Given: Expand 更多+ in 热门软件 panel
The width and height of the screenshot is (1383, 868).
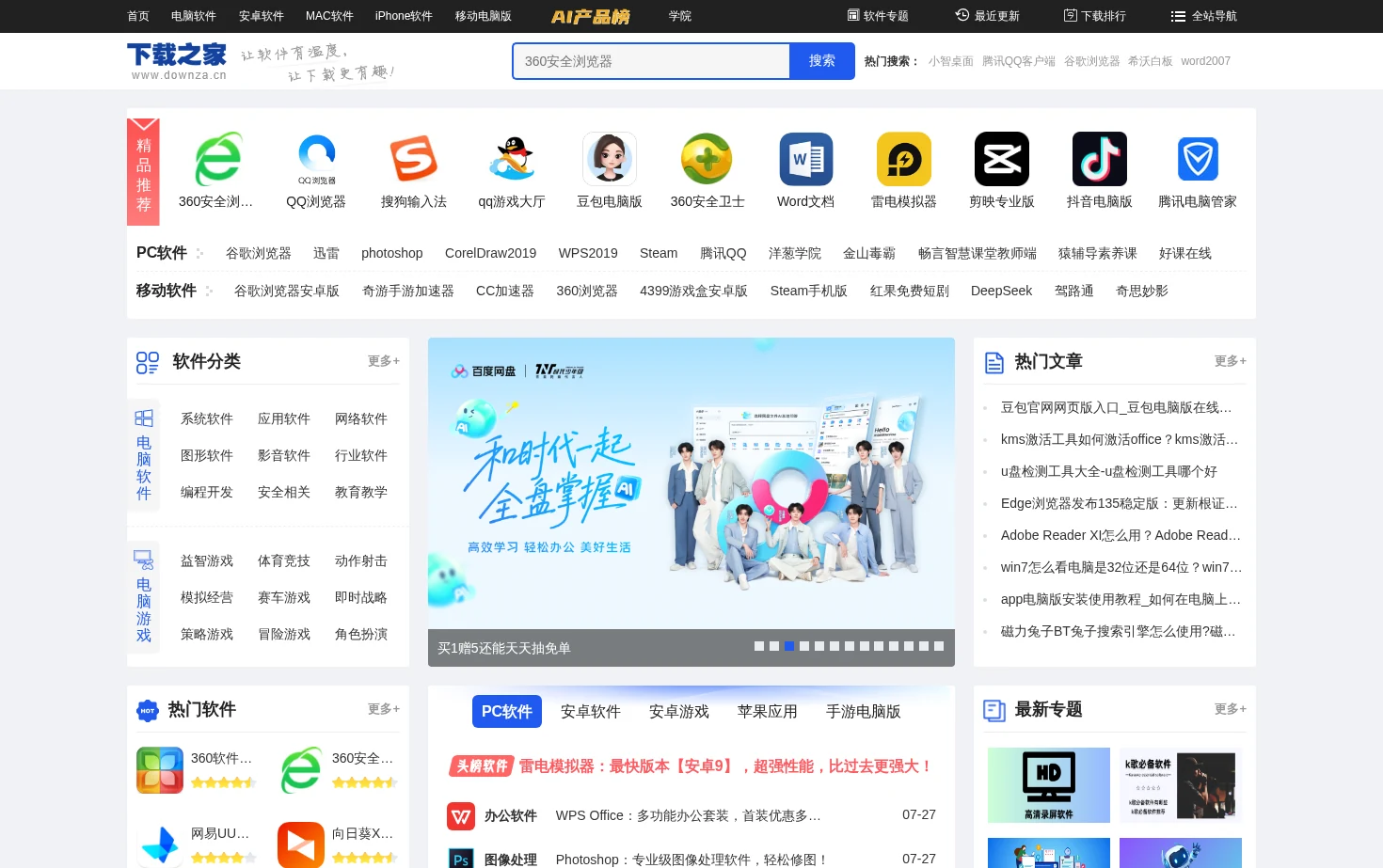Looking at the screenshot, I should 384,709.
